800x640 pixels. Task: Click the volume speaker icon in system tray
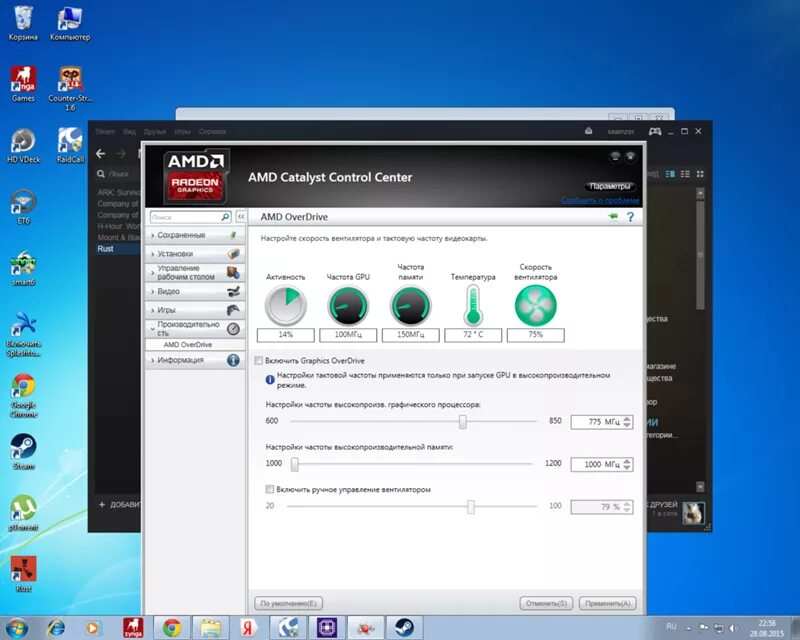click(733, 627)
